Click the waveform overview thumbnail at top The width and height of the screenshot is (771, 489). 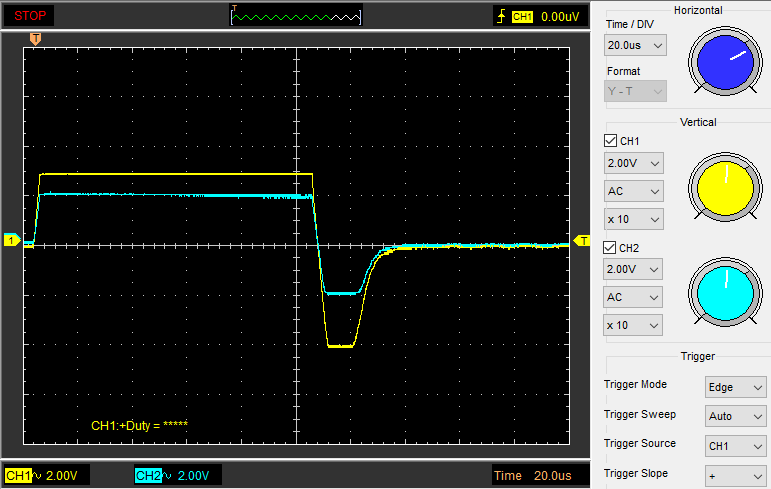296,16
